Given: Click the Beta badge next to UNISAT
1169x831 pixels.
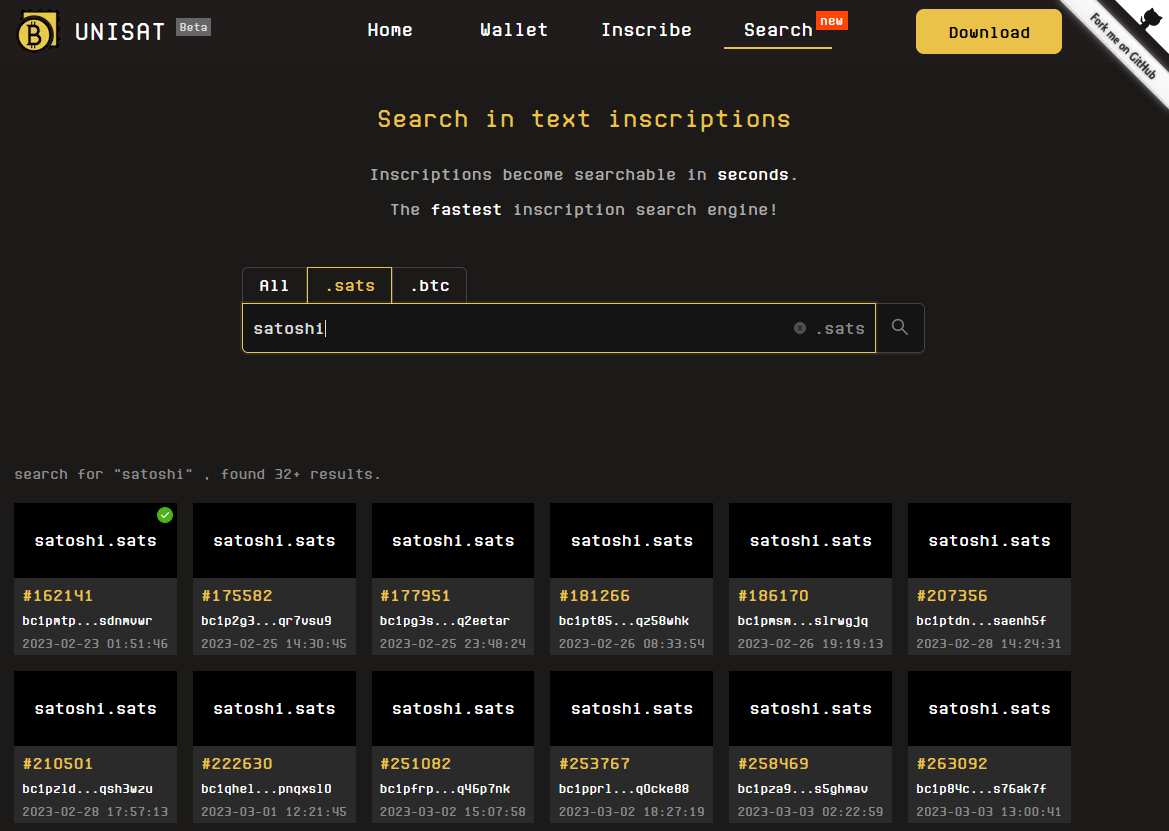Looking at the screenshot, I should click(x=194, y=28).
